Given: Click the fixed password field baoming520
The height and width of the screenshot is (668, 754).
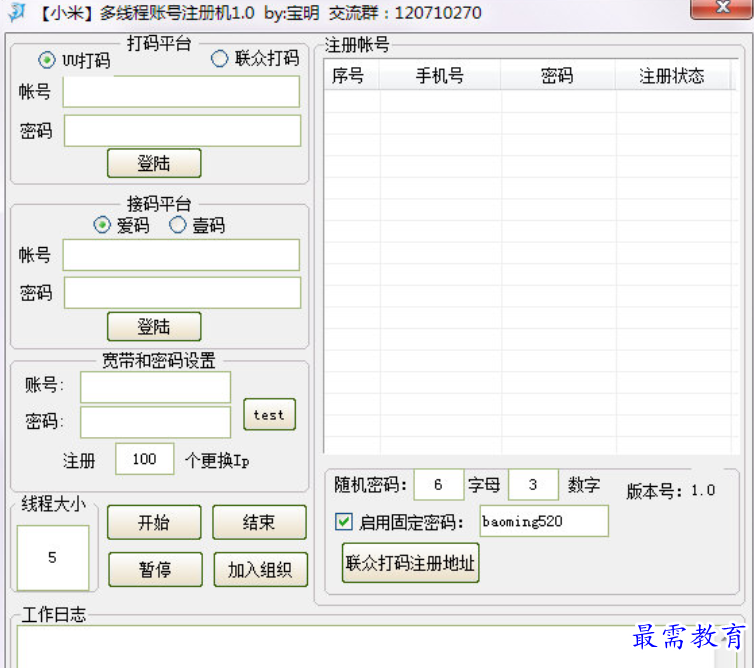Looking at the screenshot, I should point(544,521).
